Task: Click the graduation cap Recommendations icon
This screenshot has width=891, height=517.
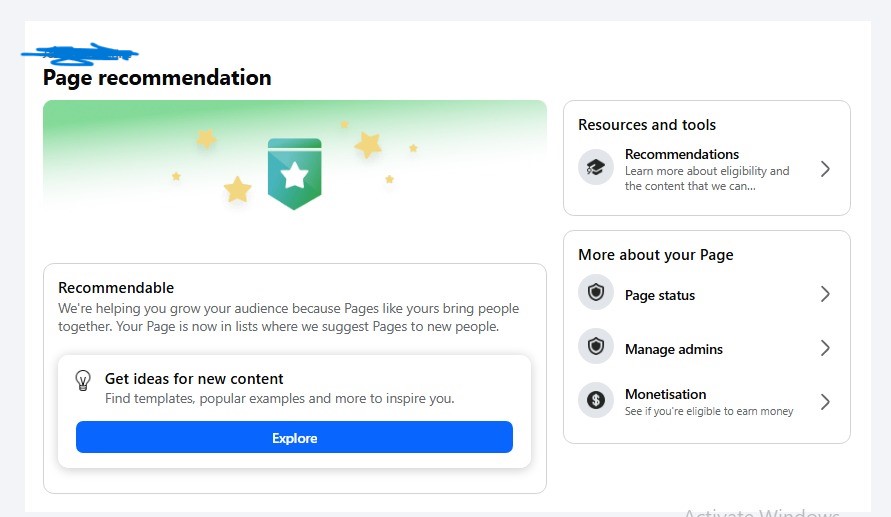Action: 596,168
